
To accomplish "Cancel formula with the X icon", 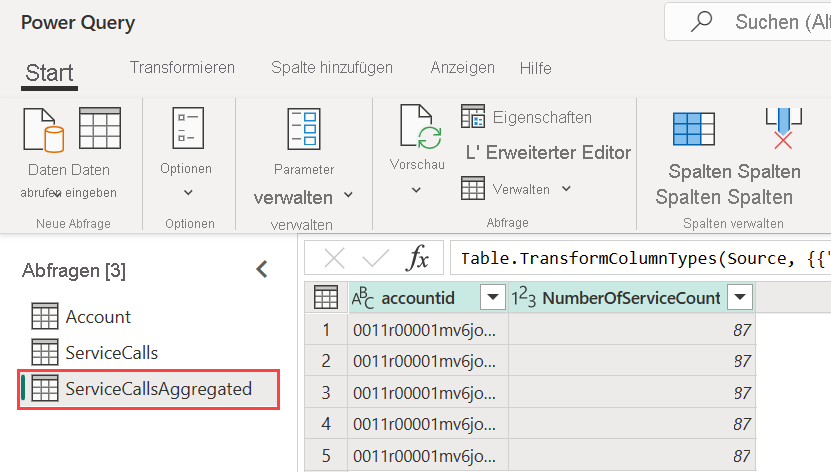I will click(334, 259).
